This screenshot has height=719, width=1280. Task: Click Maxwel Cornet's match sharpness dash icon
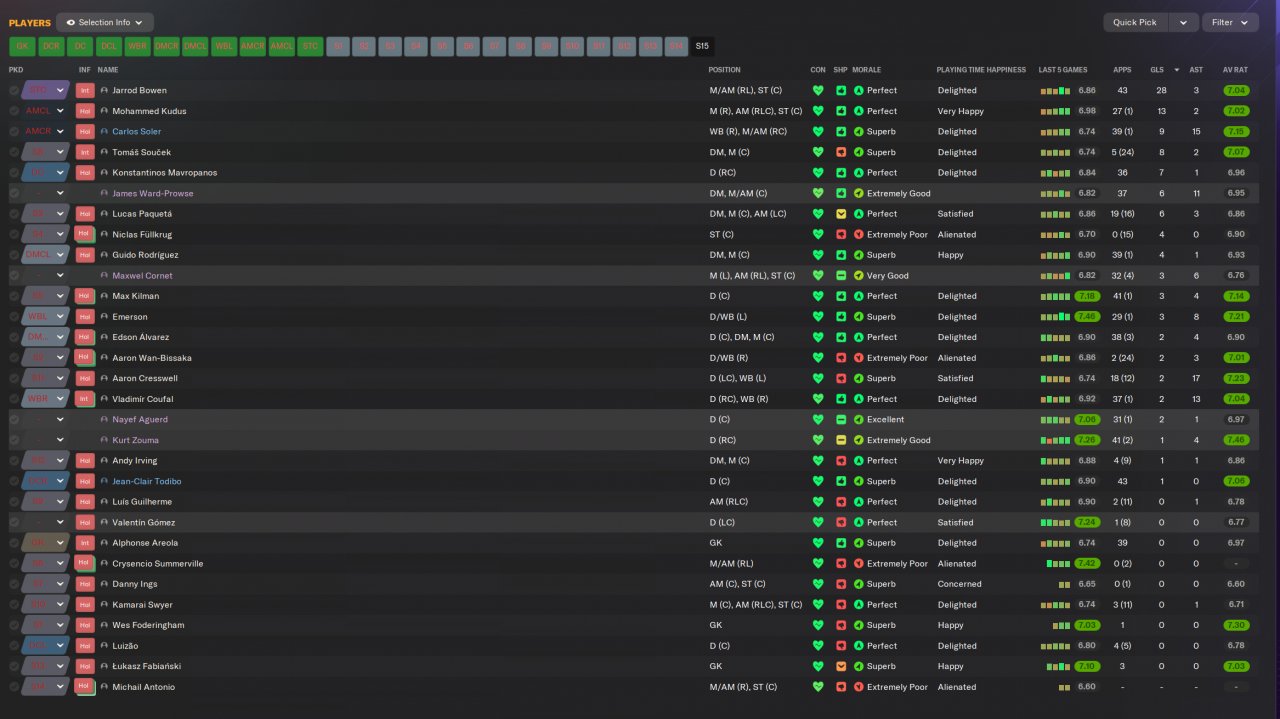[x=841, y=275]
